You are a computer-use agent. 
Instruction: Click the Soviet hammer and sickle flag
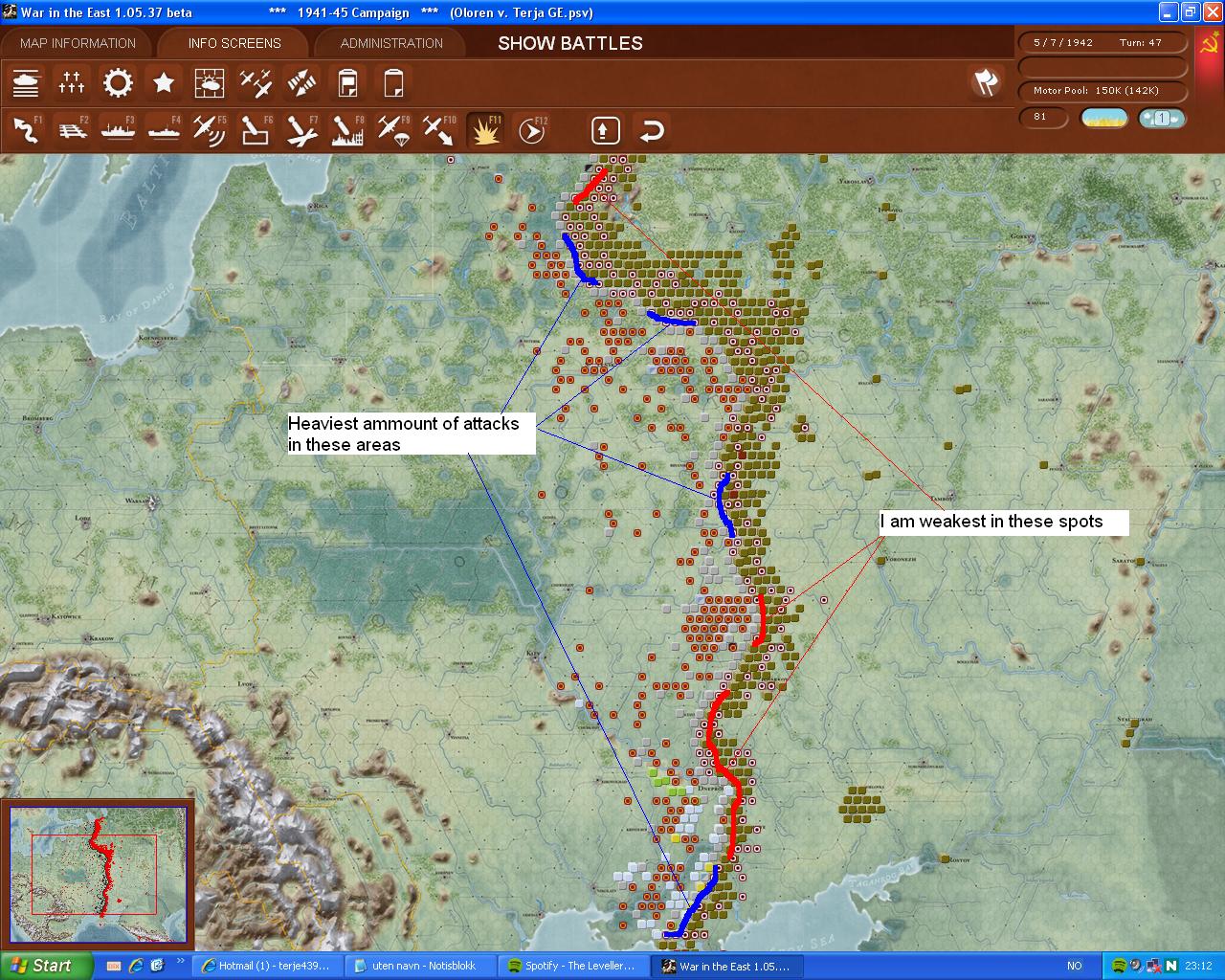tap(1210, 44)
